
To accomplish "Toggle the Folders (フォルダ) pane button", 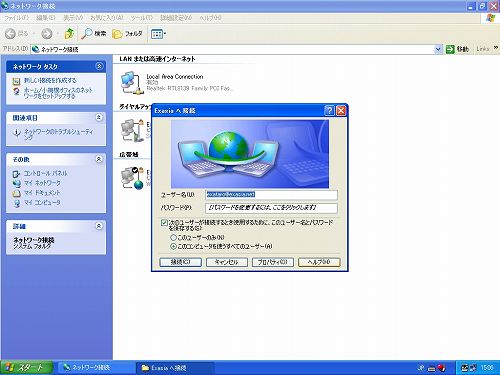I will tap(127, 34).
